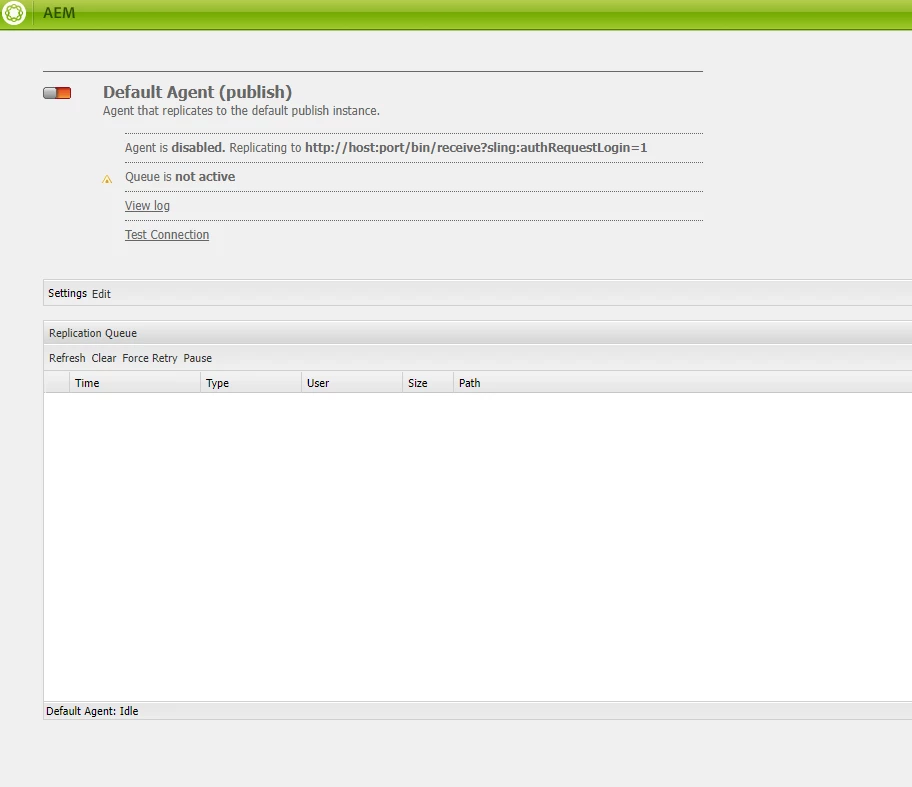
Task: Sort by the Size column header
Action: tap(428, 383)
